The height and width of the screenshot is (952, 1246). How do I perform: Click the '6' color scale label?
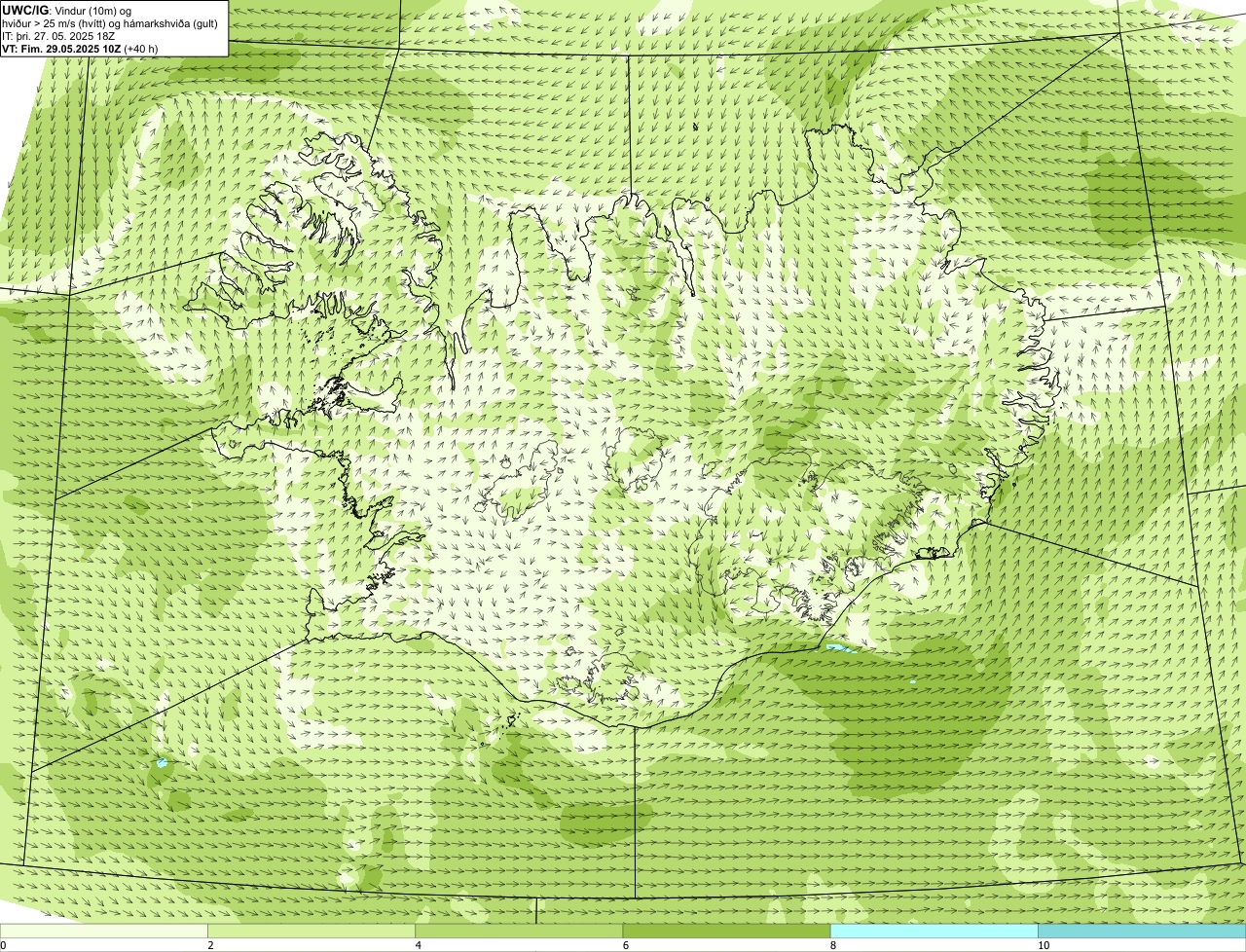click(626, 945)
